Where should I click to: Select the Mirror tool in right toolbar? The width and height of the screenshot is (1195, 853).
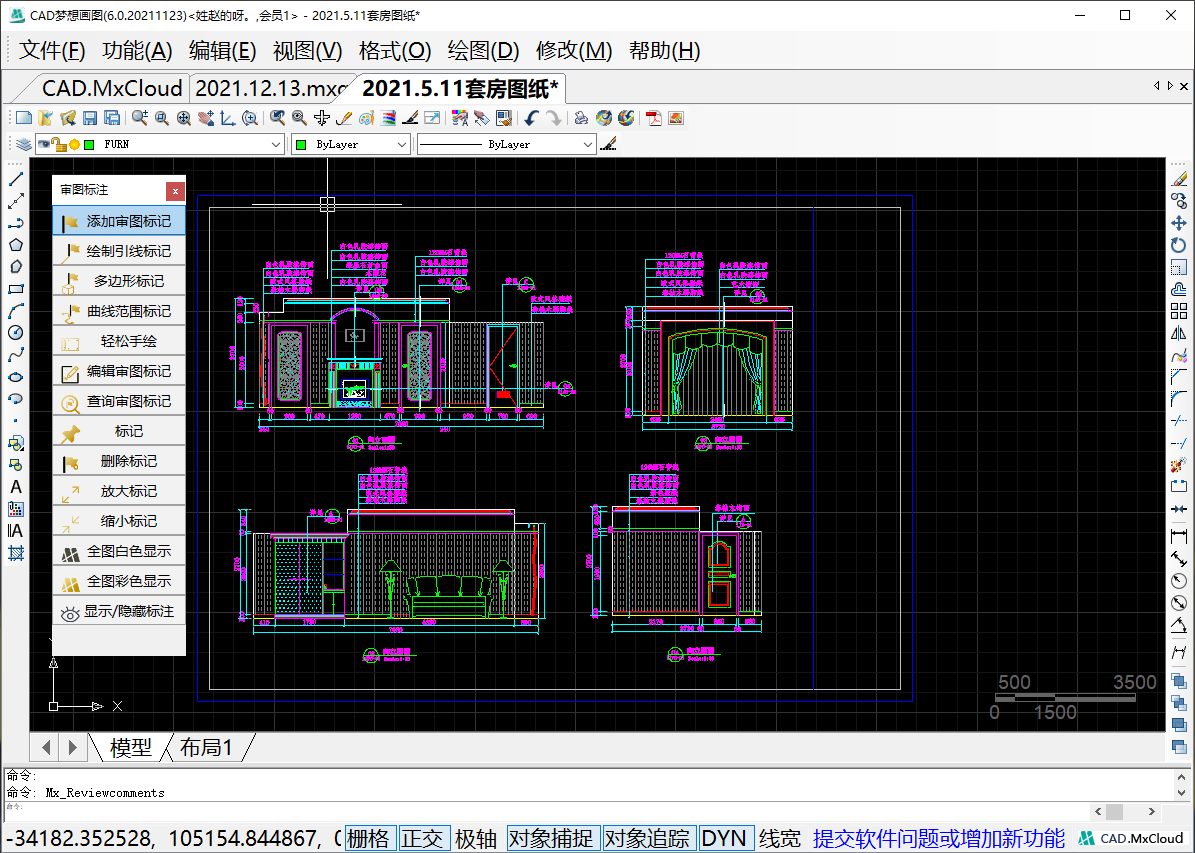pyautogui.click(x=1179, y=333)
